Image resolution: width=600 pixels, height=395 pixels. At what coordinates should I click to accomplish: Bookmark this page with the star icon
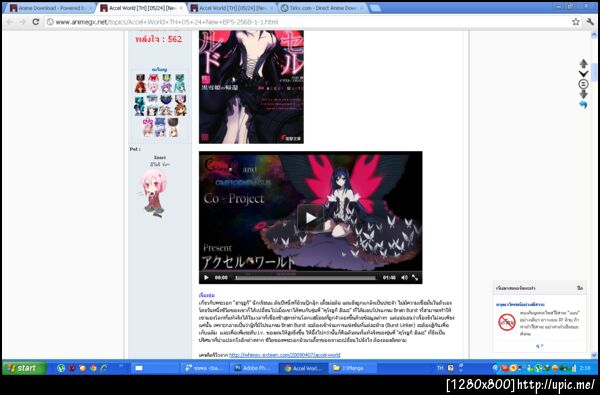(576, 22)
